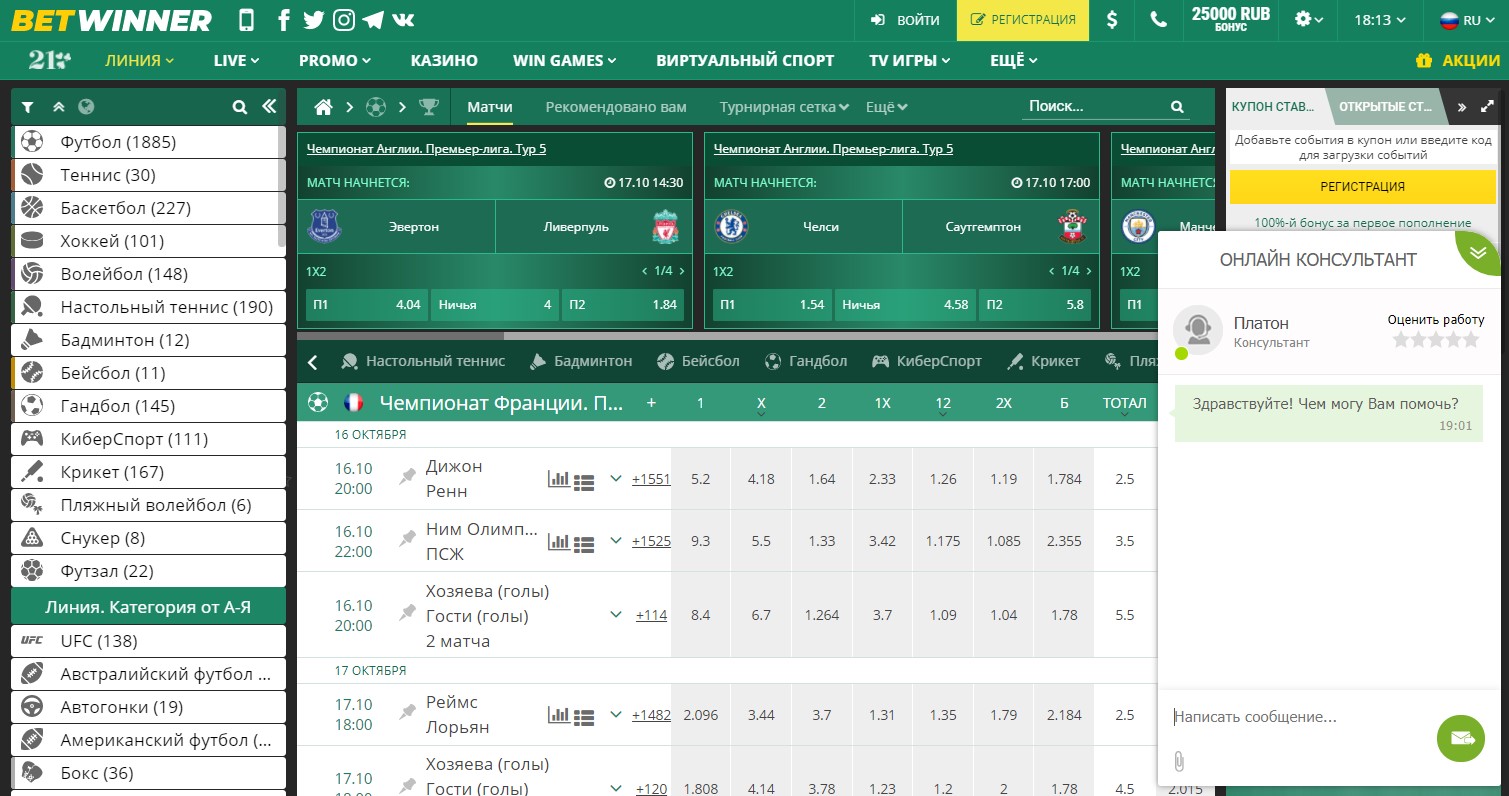Click the ВОЙТИ login button
The width and height of the screenshot is (1509, 796).
pos(905,20)
